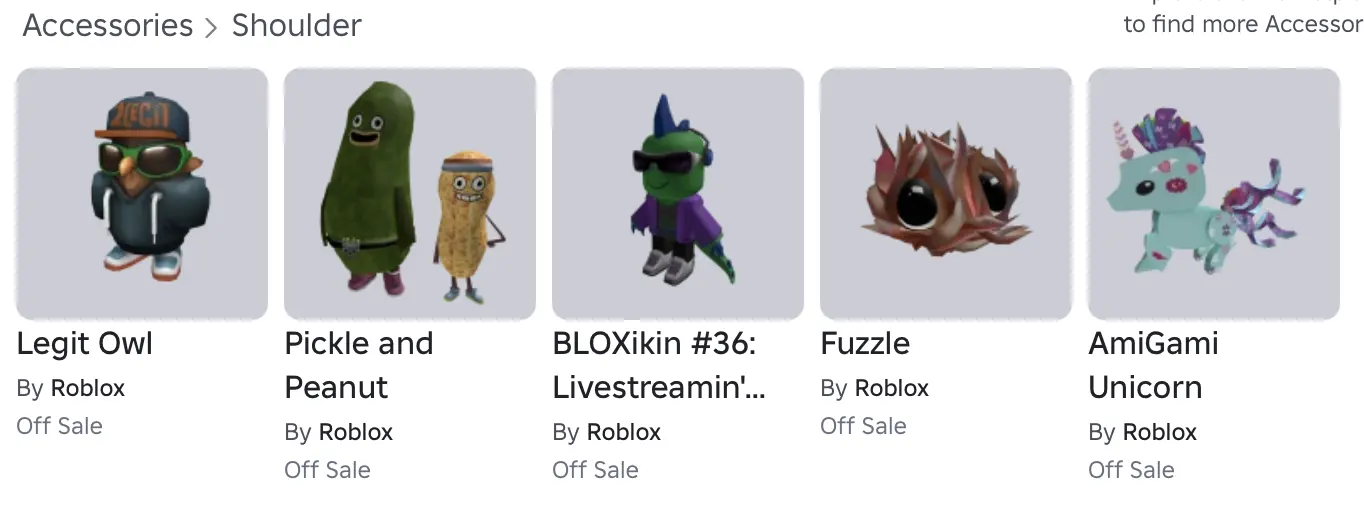Click Roblox creator link under Pickle and Peanut
This screenshot has width=1364, height=506.
coord(356,432)
